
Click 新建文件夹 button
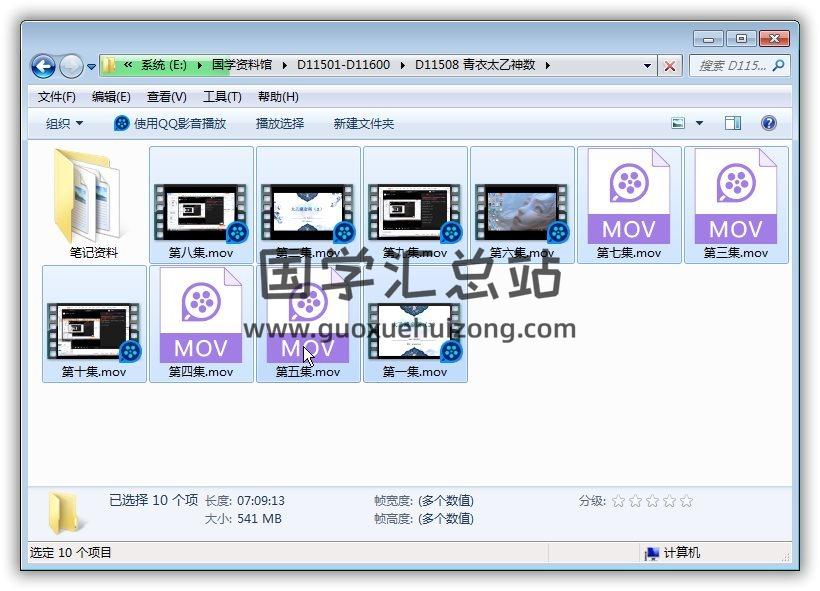[x=363, y=124]
